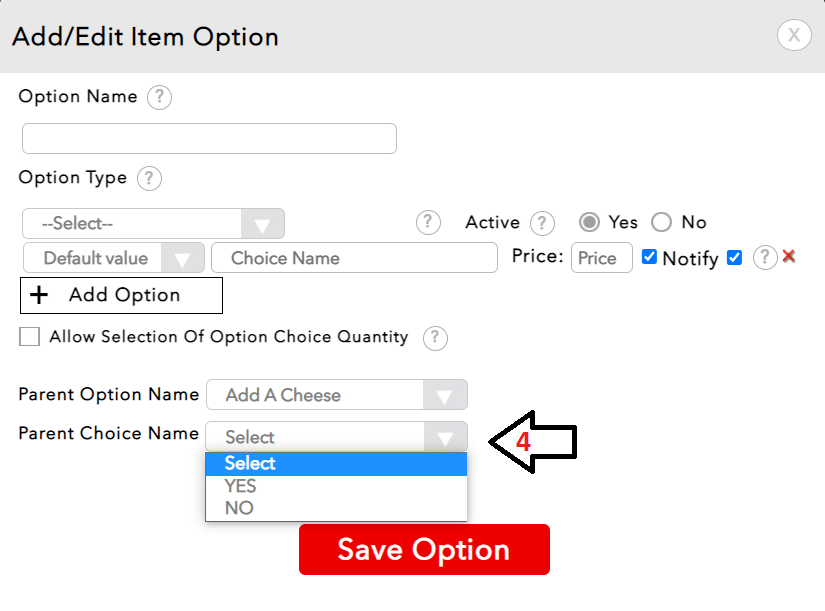
Task: Delete the choice row with red X
Action: coord(789,257)
